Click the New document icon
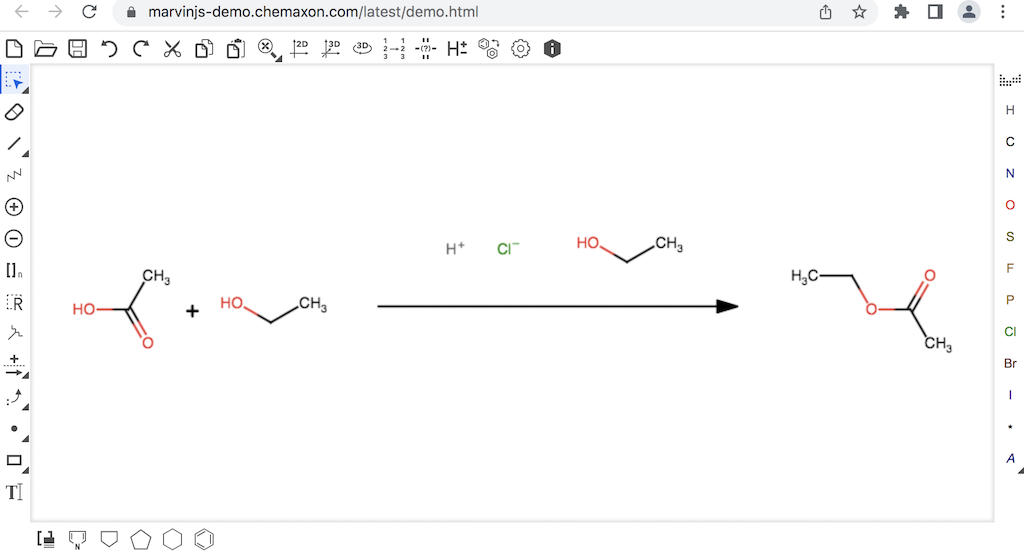The height and width of the screenshot is (552, 1024). point(14,48)
